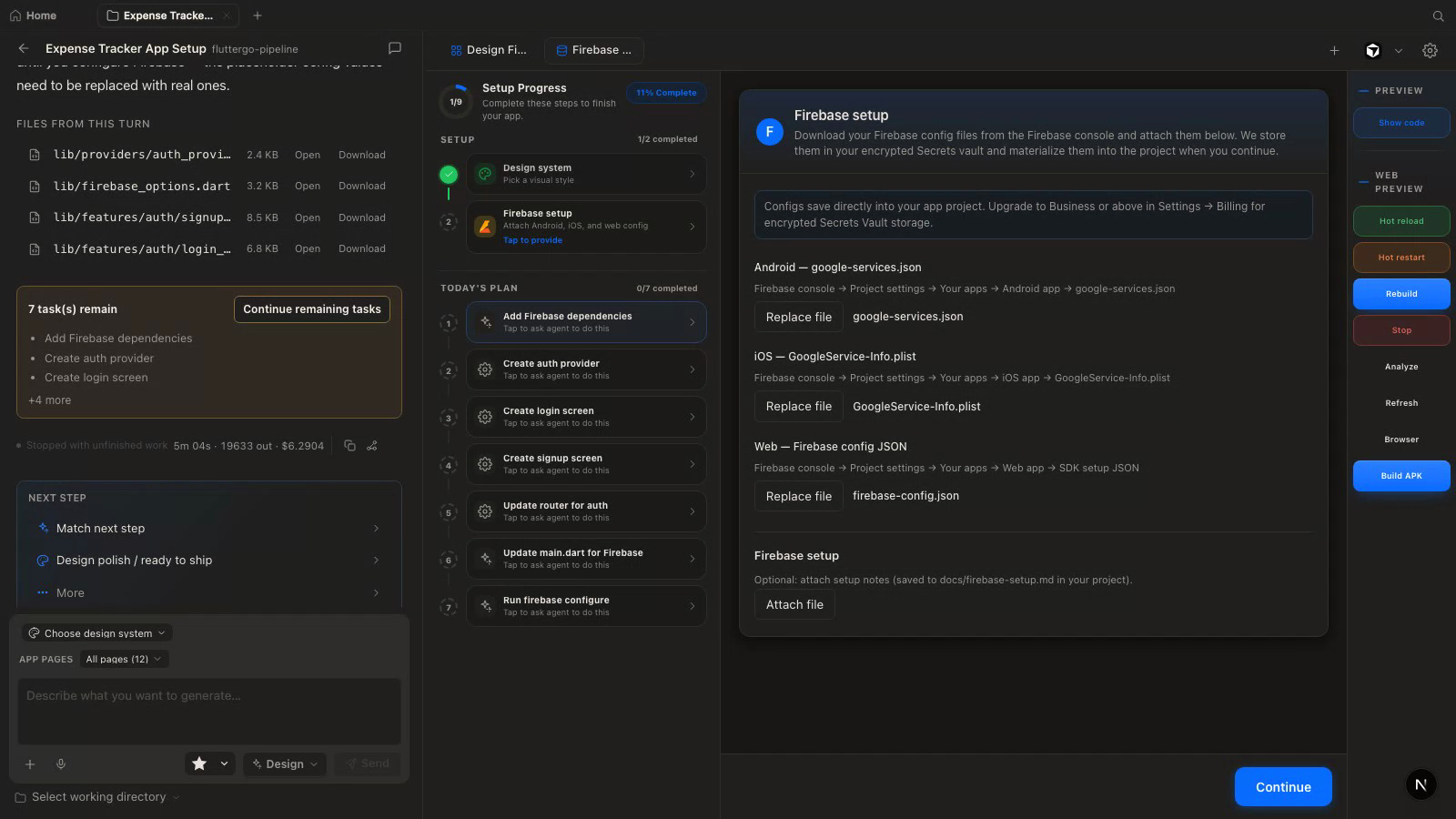Click the palette icon in Design system row
The height and width of the screenshot is (819, 1456).
(485, 174)
